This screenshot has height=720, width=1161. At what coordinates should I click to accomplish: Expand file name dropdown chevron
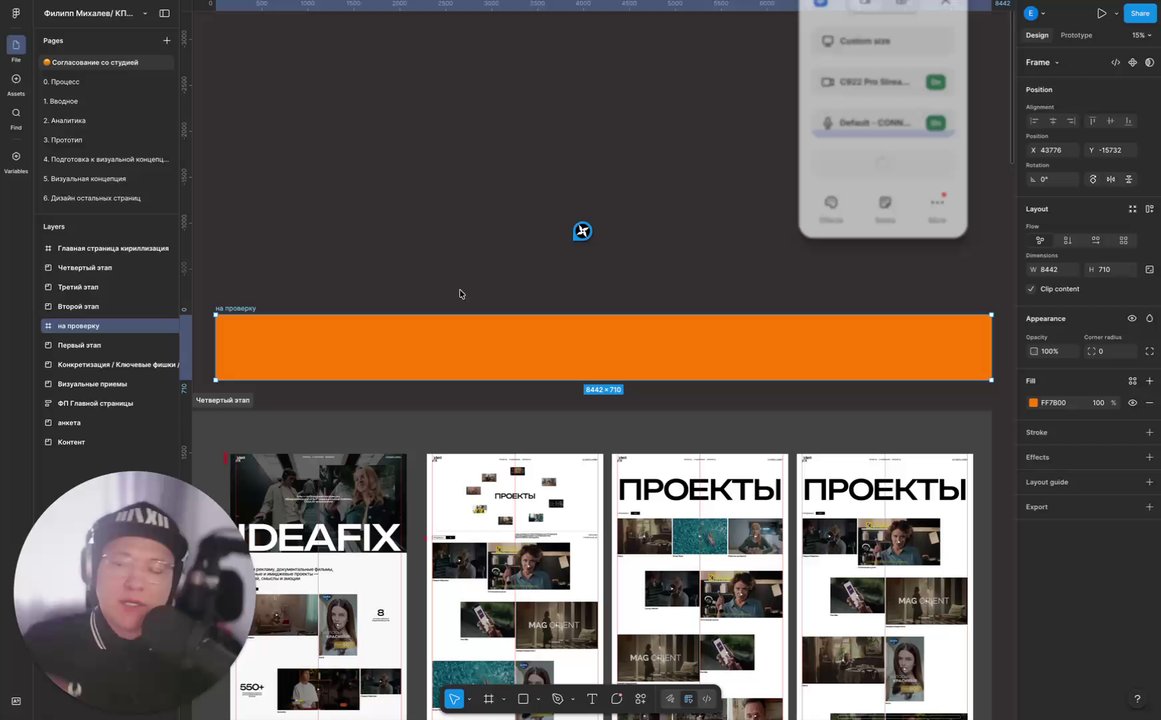(145, 13)
